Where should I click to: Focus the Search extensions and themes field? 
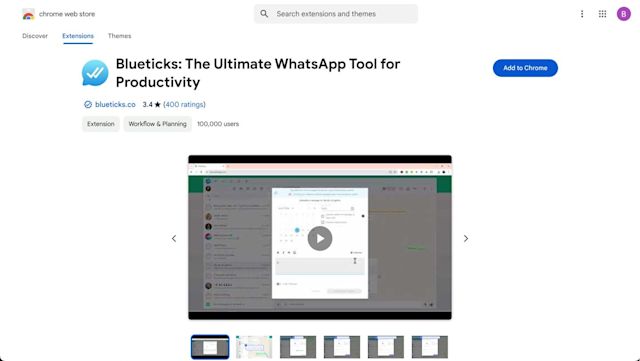point(336,14)
